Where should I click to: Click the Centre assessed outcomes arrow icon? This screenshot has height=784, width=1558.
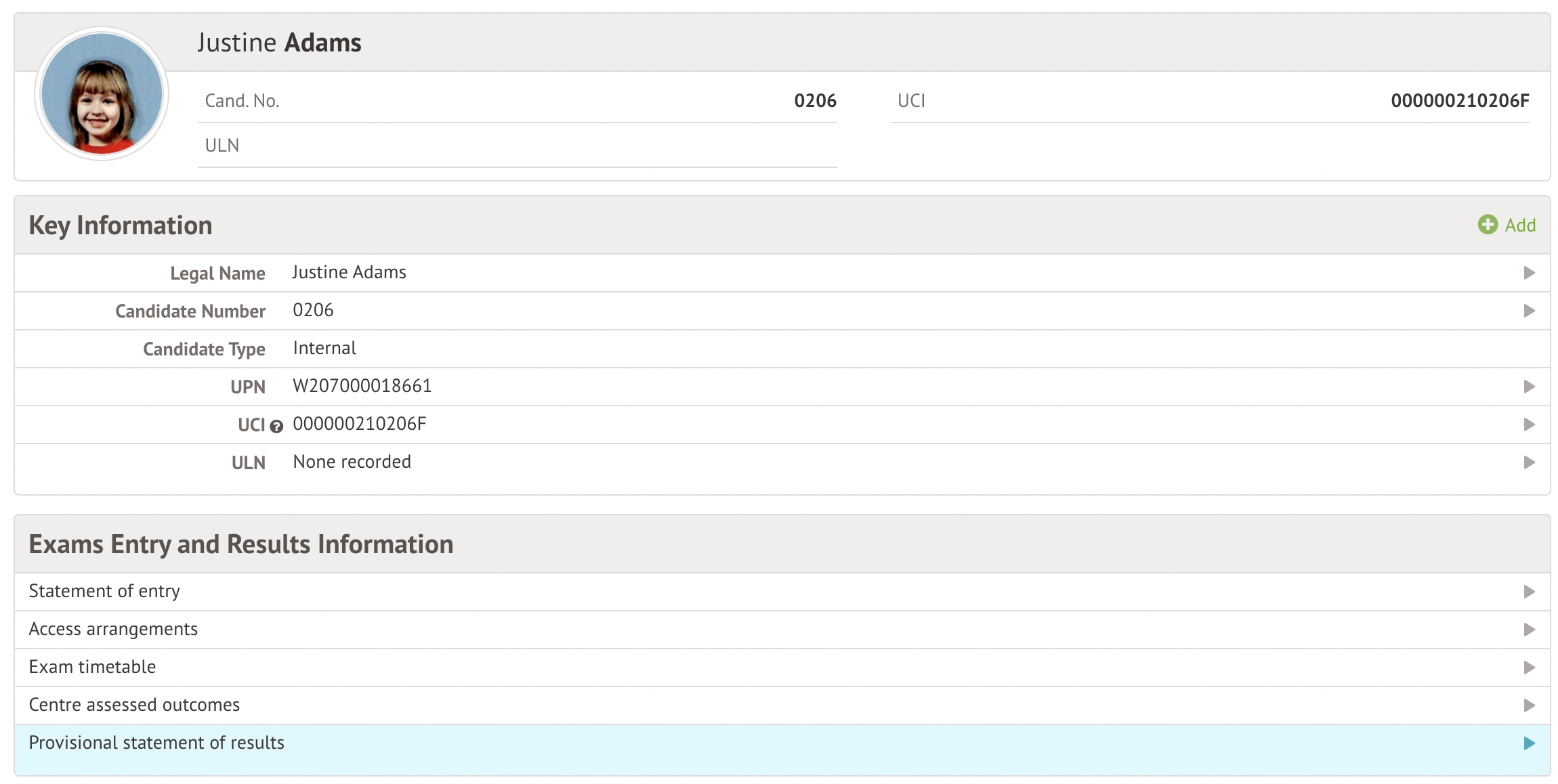pos(1529,705)
